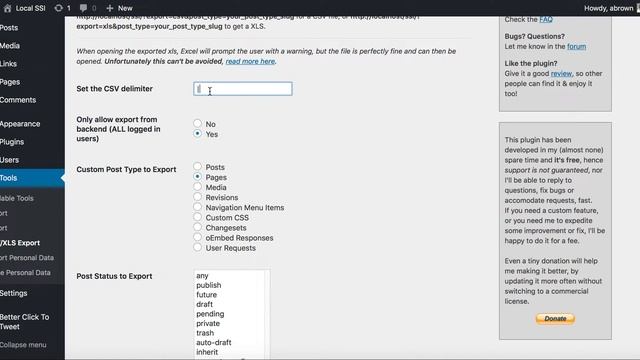Open Available Tools submenu item
Viewport: 640px width, 360px height.
(x=17, y=198)
